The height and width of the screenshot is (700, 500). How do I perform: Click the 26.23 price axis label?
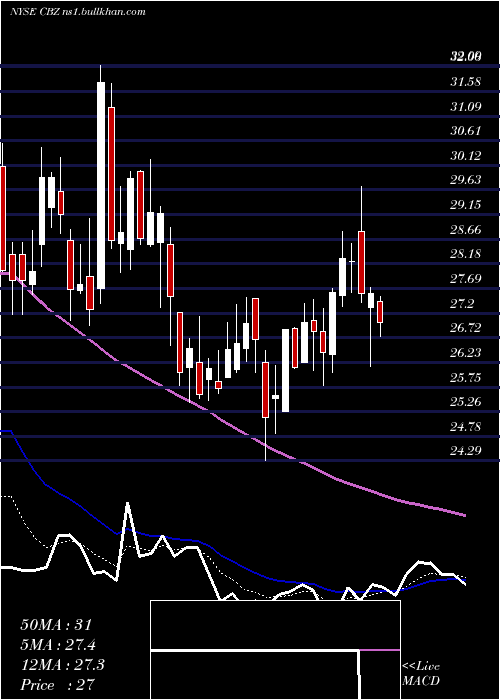point(465,354)
